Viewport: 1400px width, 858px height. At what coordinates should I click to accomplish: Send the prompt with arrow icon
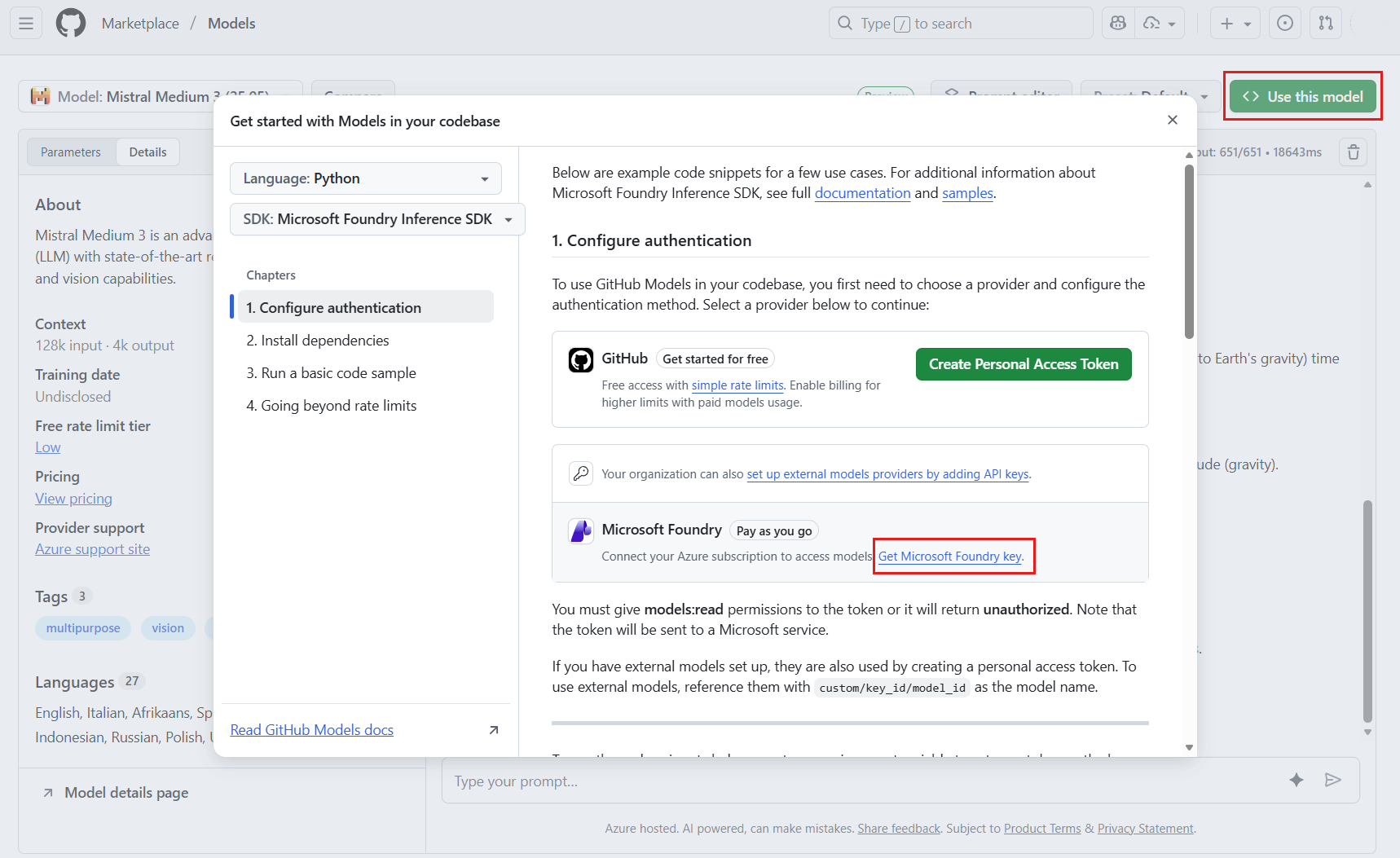click(1333, 781)
